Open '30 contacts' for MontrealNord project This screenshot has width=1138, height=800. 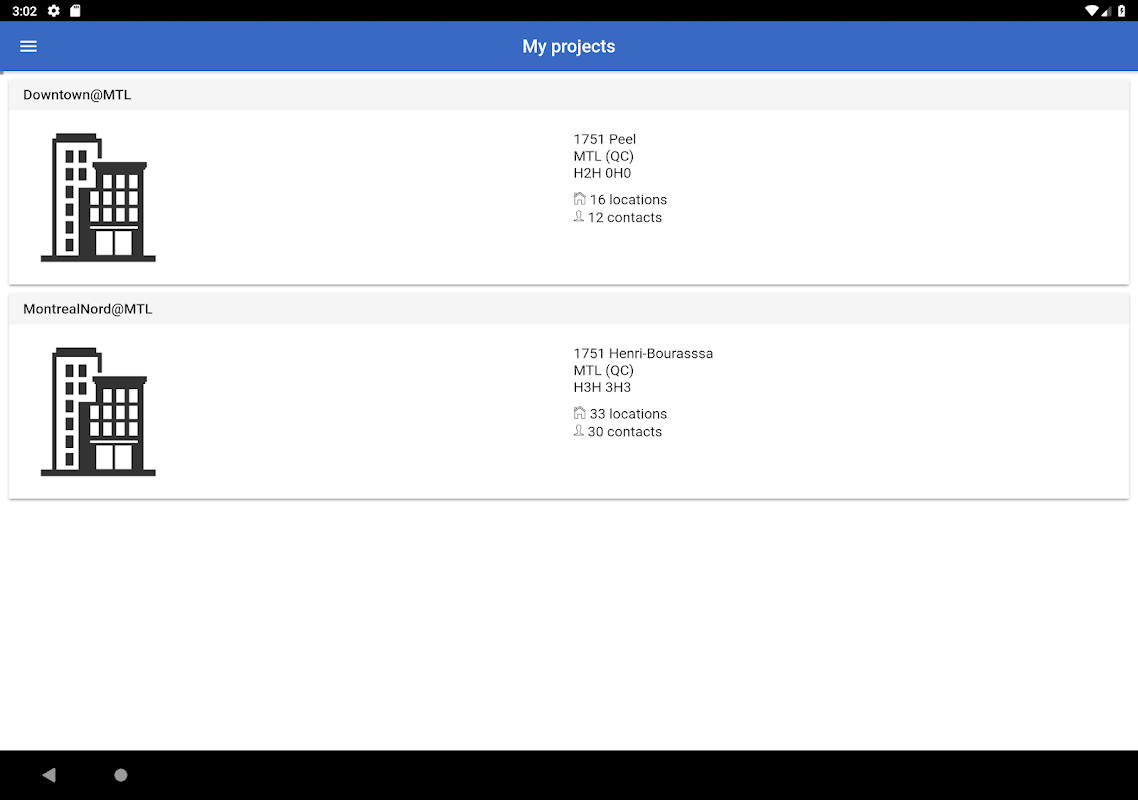tap(625, 432)
